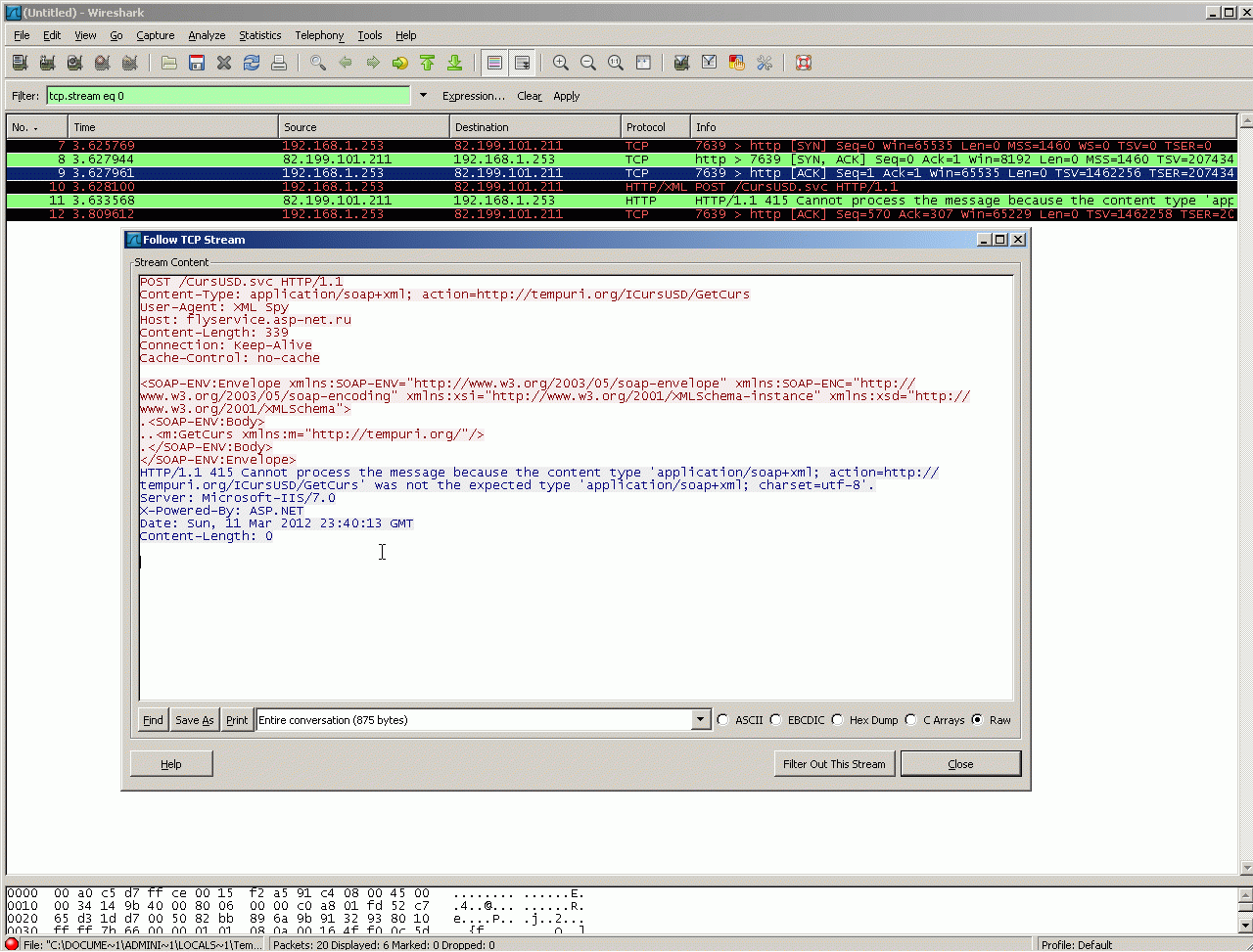Open the Entire conversation (875 bytes) dropdown
Screen dimensions: 1253x952
tap(483, 720)
